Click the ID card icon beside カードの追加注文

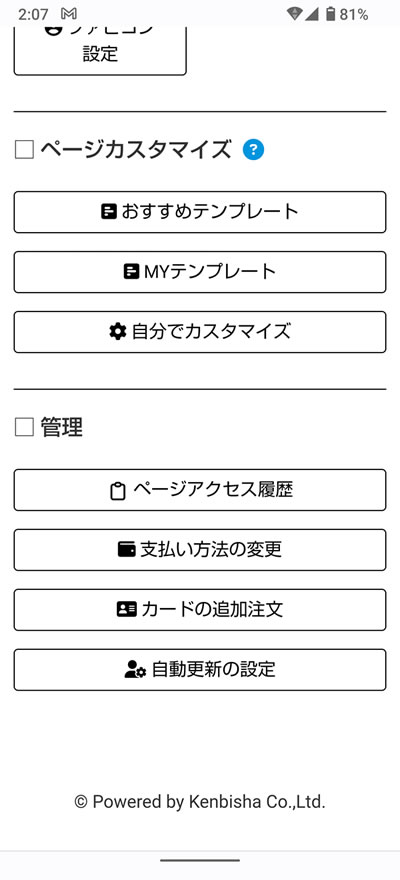pyautogui.click(x=127, y=610)
